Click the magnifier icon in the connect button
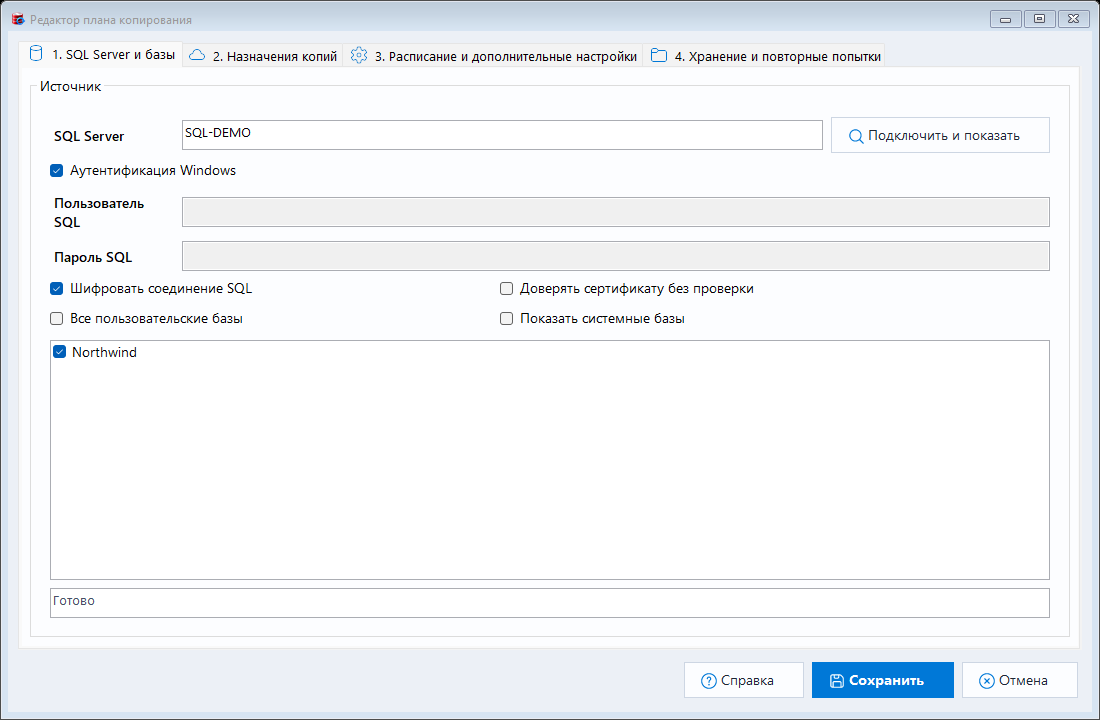Image resolution: width=1100 pixels, height=720 pixels. 855,136
